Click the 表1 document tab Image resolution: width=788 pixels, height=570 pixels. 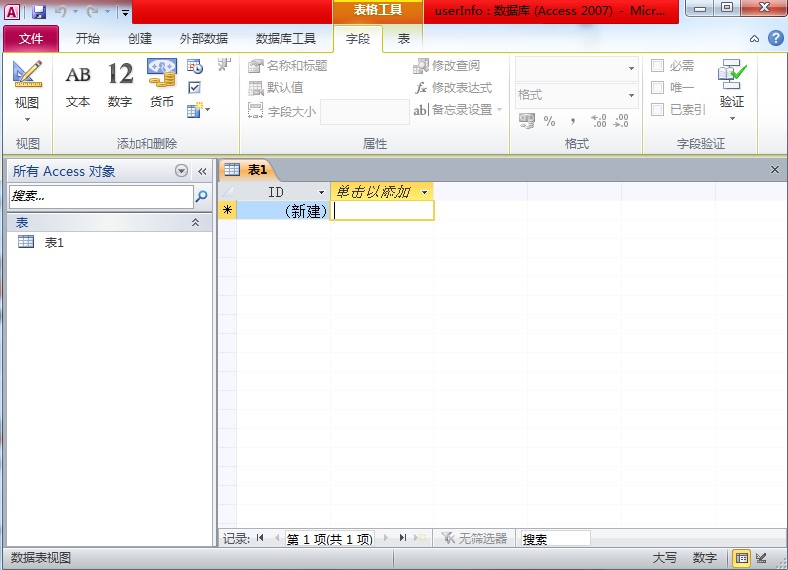(x=247, y=170)
